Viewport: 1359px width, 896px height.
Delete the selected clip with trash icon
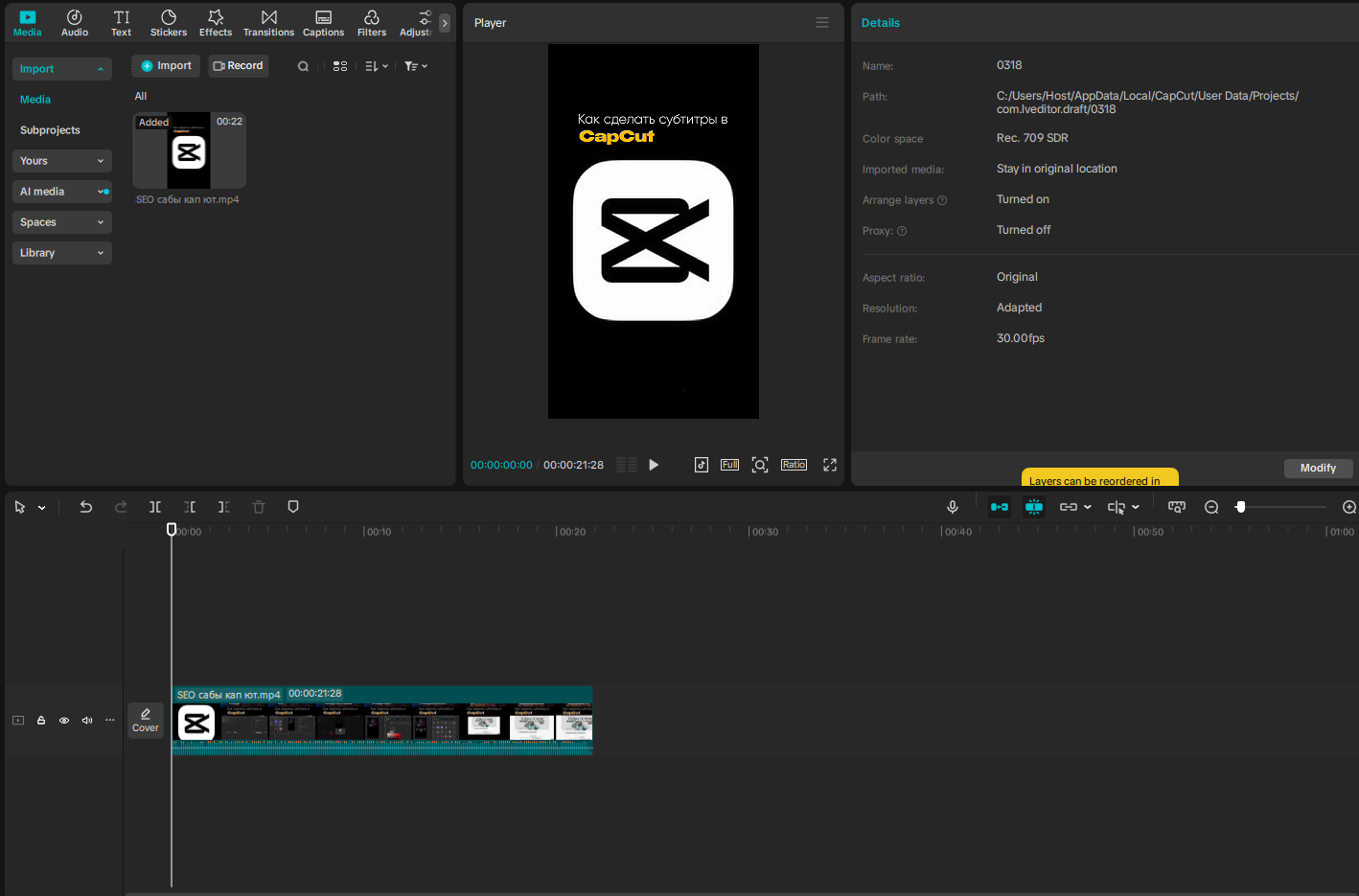(x=259, y=507)
